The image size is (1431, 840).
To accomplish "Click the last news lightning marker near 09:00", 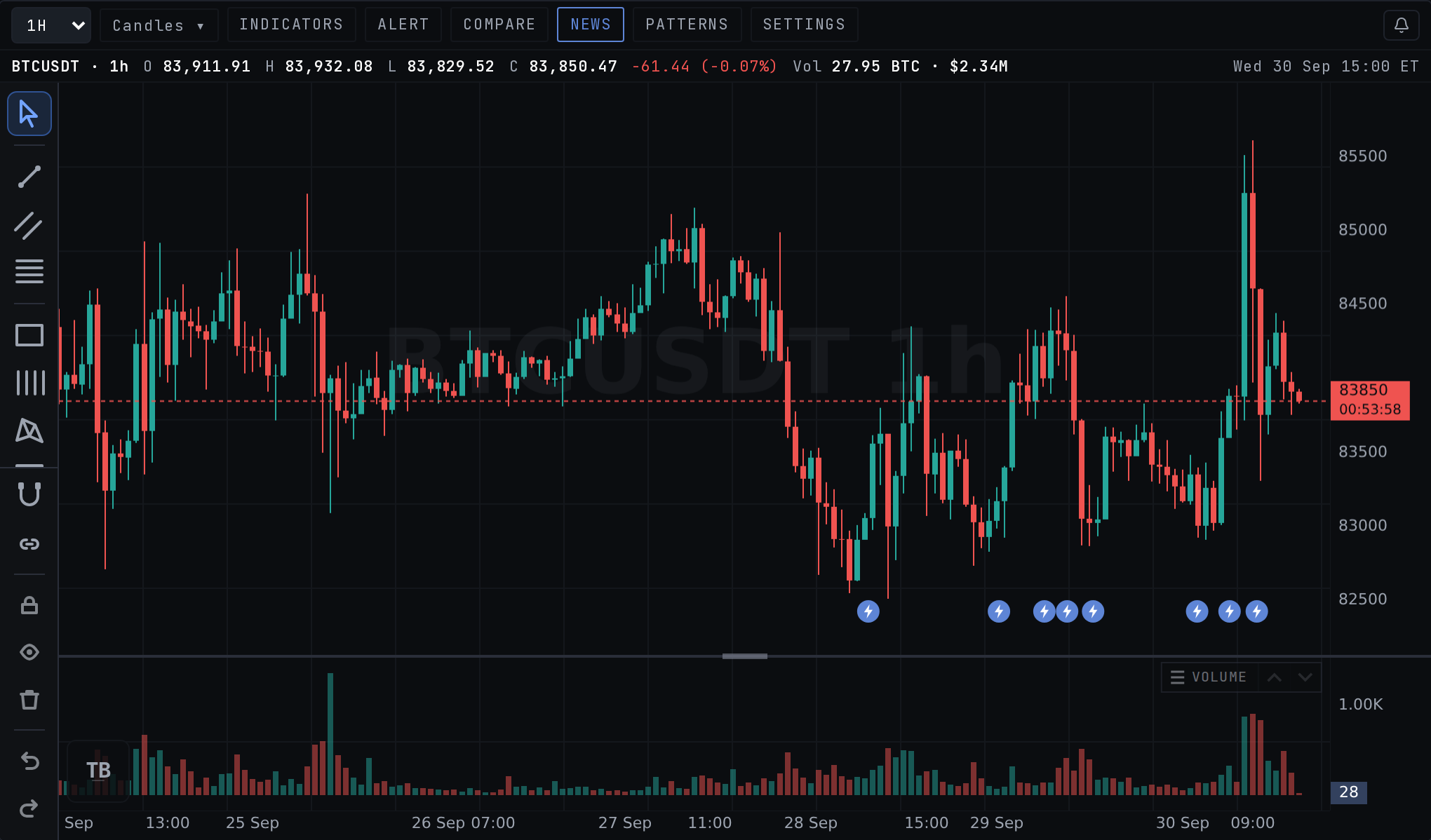I will [1257, 611].
